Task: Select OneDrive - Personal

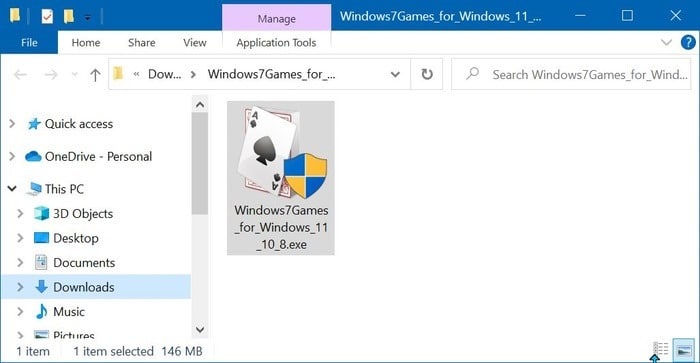Action: tap(98, 156)
